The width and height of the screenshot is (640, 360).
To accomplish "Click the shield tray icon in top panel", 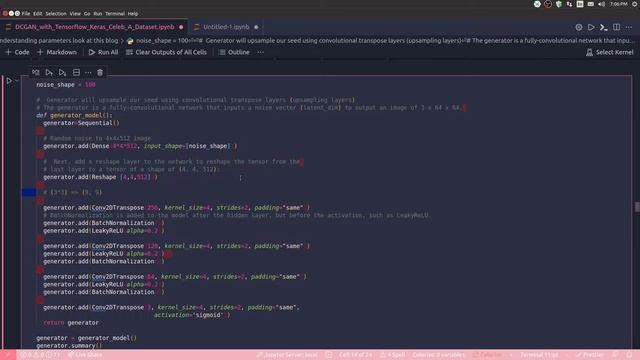I will (x=559, y=4).
